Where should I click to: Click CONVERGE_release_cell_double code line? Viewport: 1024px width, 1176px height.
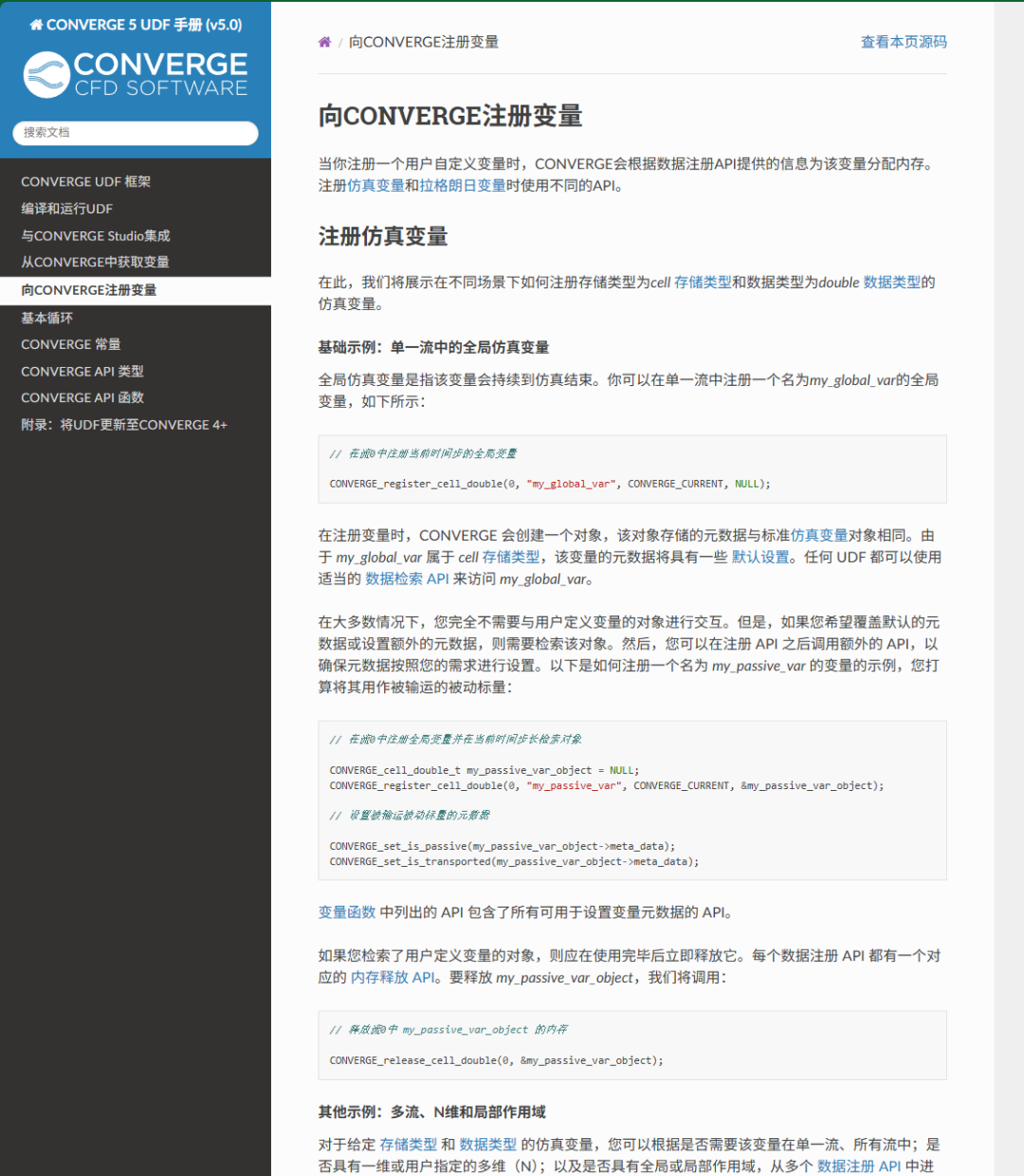[496, 1060]
